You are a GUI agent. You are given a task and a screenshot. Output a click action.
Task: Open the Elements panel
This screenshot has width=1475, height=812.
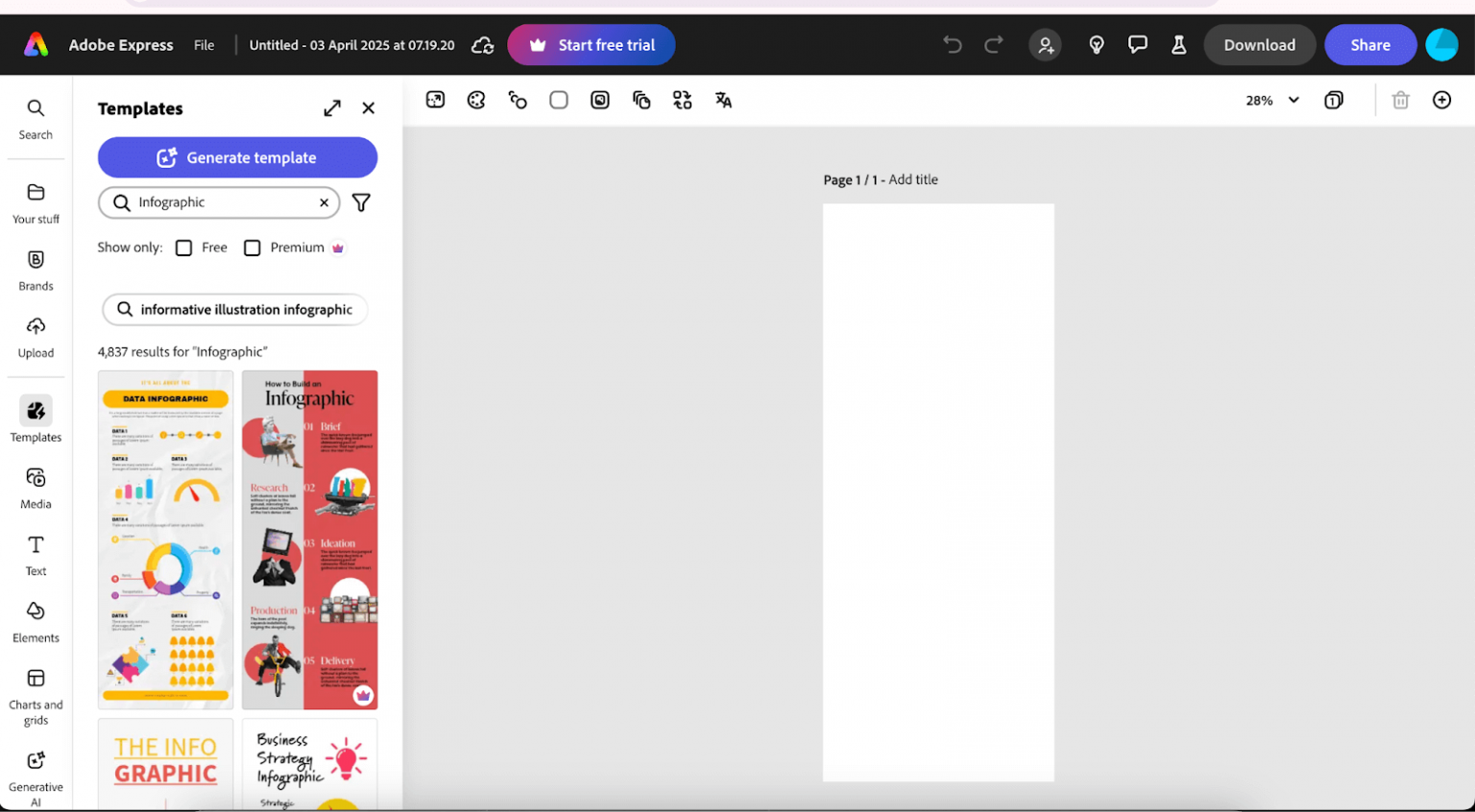pos(36,621)
